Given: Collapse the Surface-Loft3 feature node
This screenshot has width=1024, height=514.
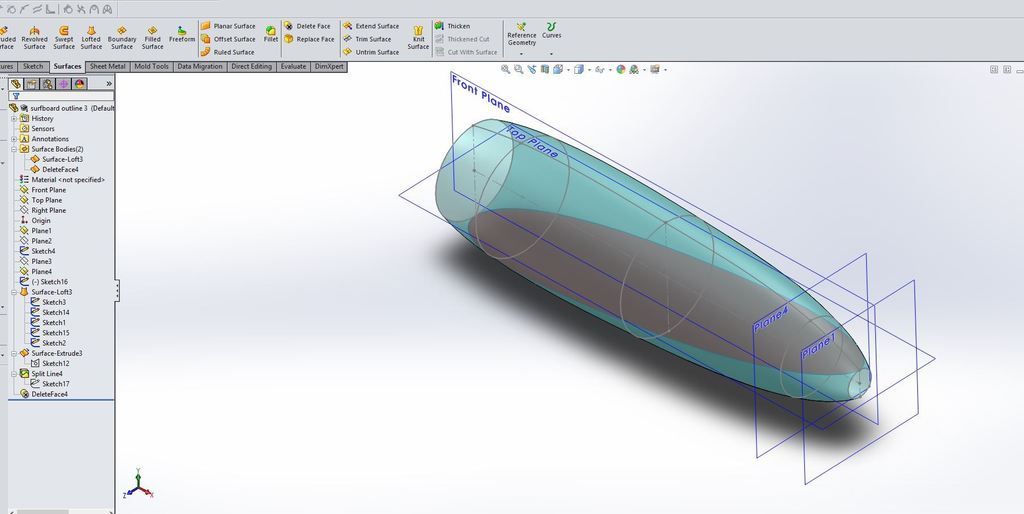Looking at the screenshot, I should (14, 292).
